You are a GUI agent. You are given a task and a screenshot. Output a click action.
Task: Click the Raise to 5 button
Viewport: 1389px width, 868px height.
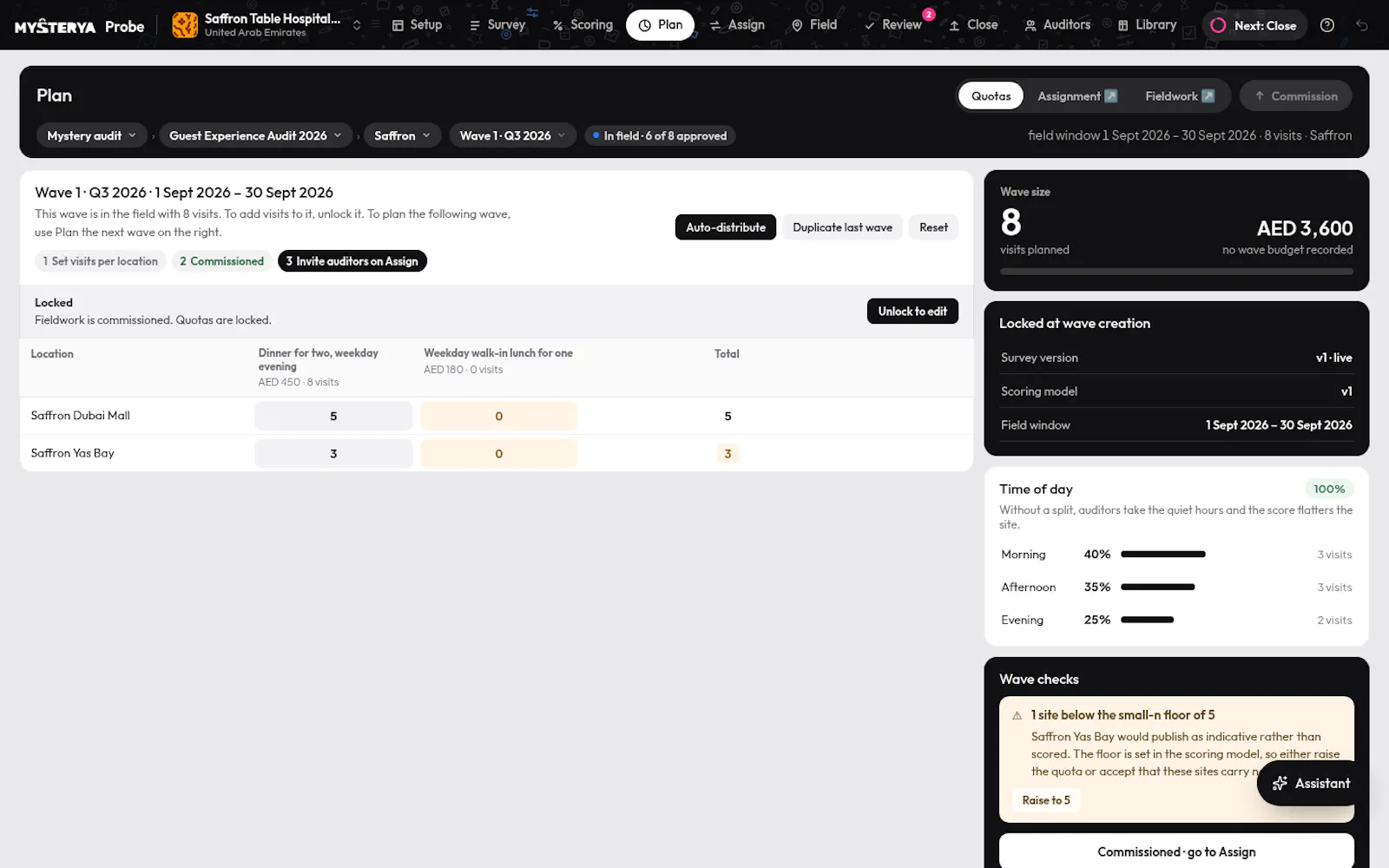[x=1046, y=800]
